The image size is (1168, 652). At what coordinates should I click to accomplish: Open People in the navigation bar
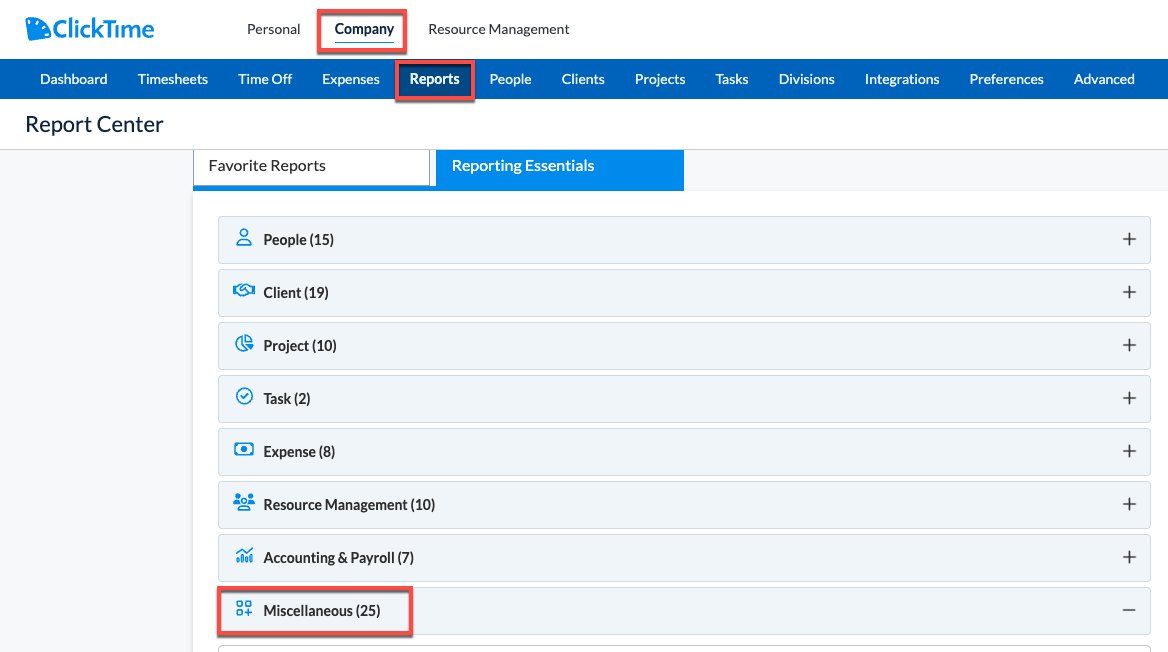click(510, 79)
